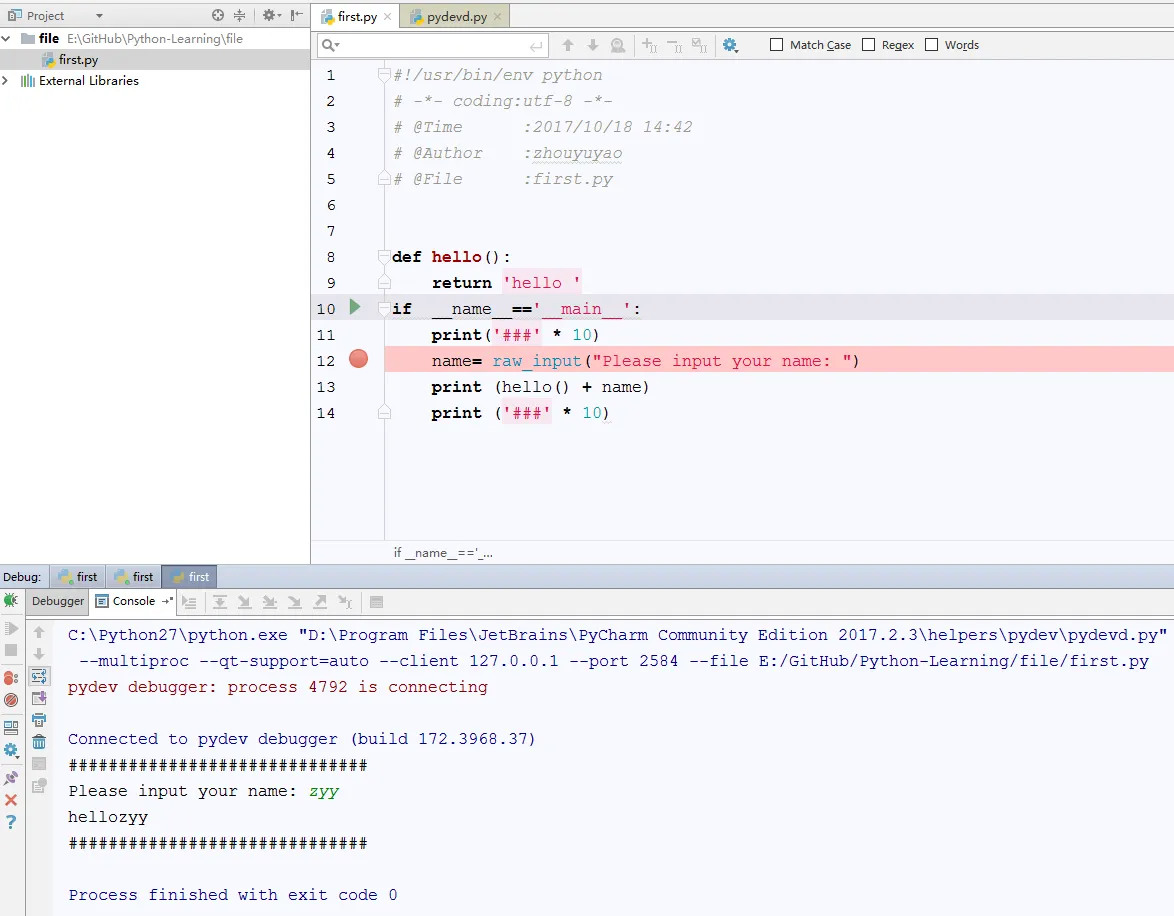Click the Scroll from Source target icon
1174x916 pixels.
point(218,15)
